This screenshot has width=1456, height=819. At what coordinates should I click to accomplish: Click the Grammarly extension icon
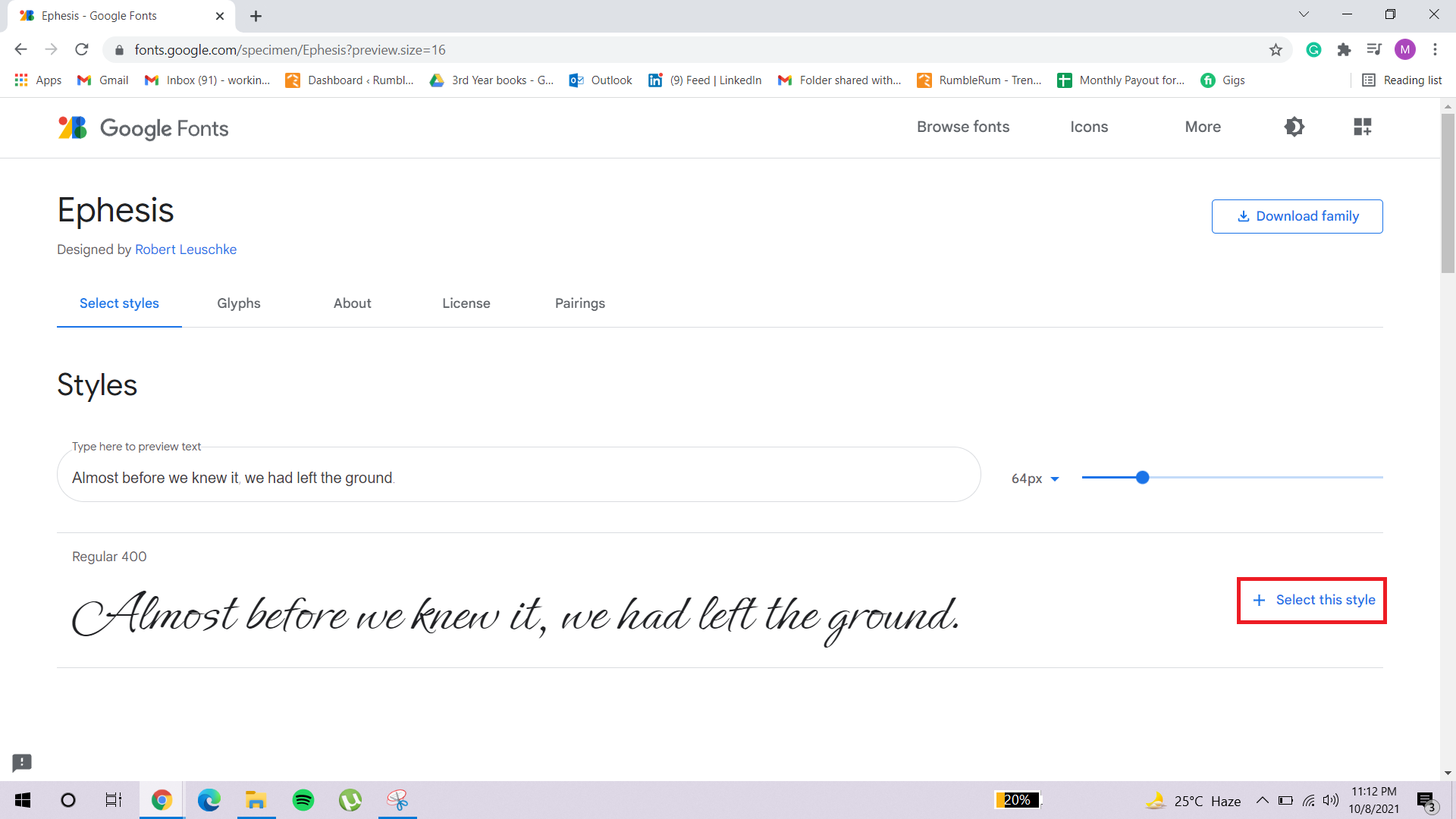(x=1314, y=49)
